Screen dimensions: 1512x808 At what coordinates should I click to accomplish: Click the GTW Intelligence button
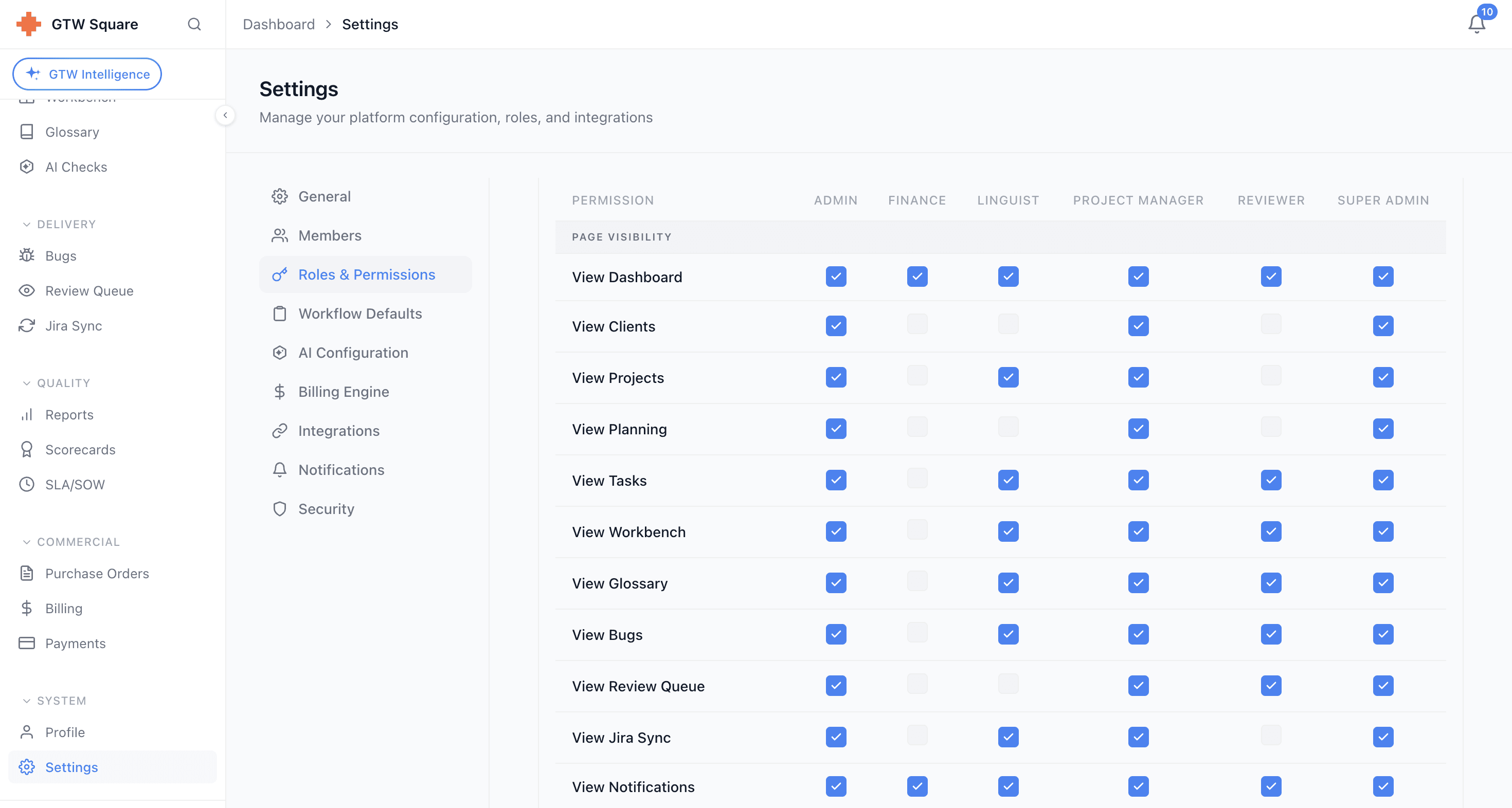[87, 74]
